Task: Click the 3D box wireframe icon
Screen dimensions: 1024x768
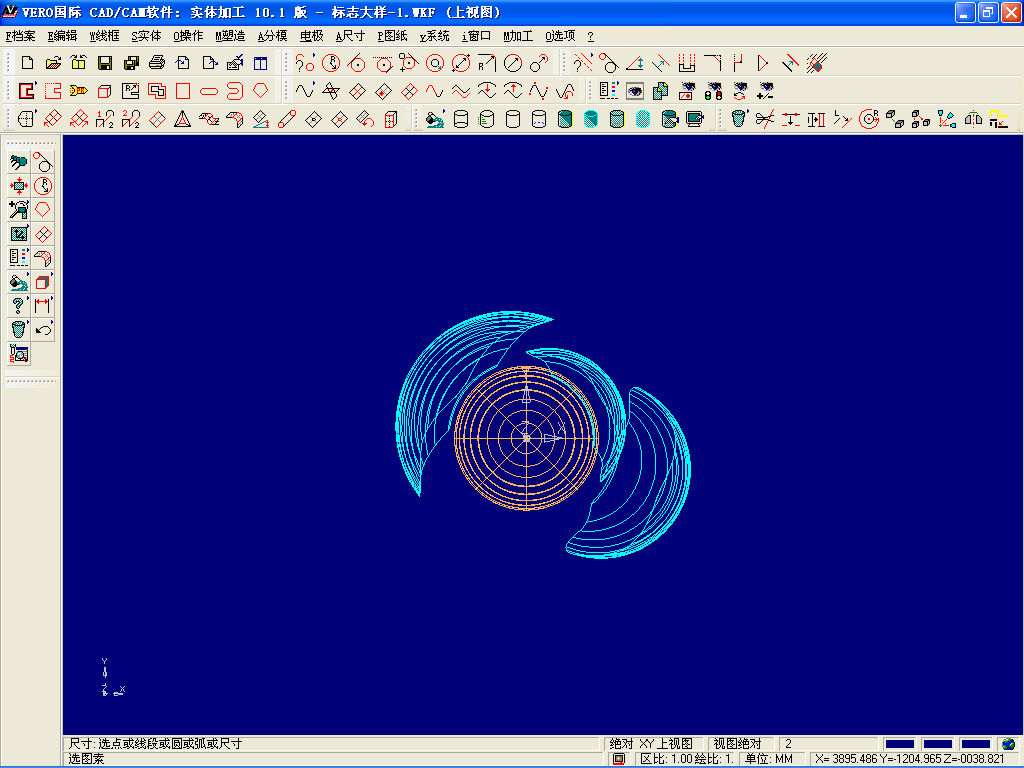Action: (x=104, y=91)
